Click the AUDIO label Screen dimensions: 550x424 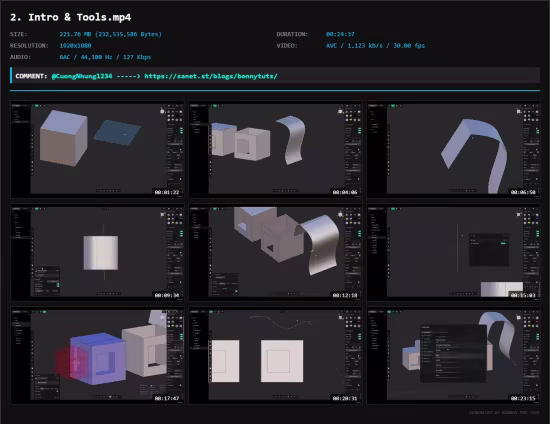point(20,57)
